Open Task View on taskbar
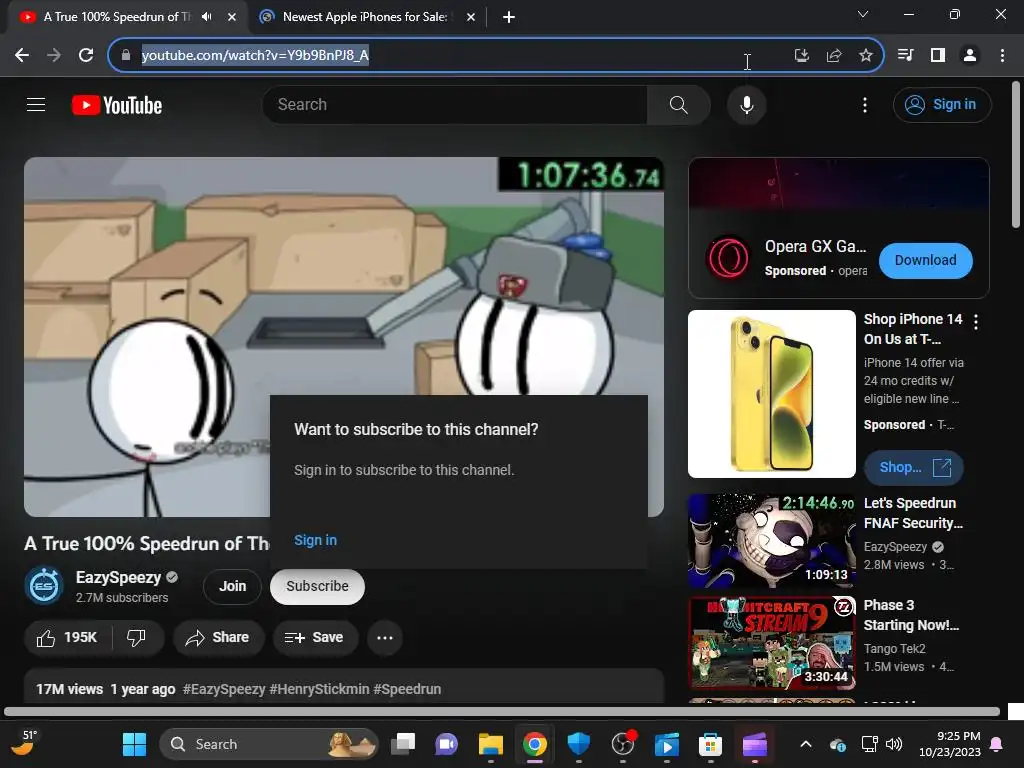 (x=403, y=744)
